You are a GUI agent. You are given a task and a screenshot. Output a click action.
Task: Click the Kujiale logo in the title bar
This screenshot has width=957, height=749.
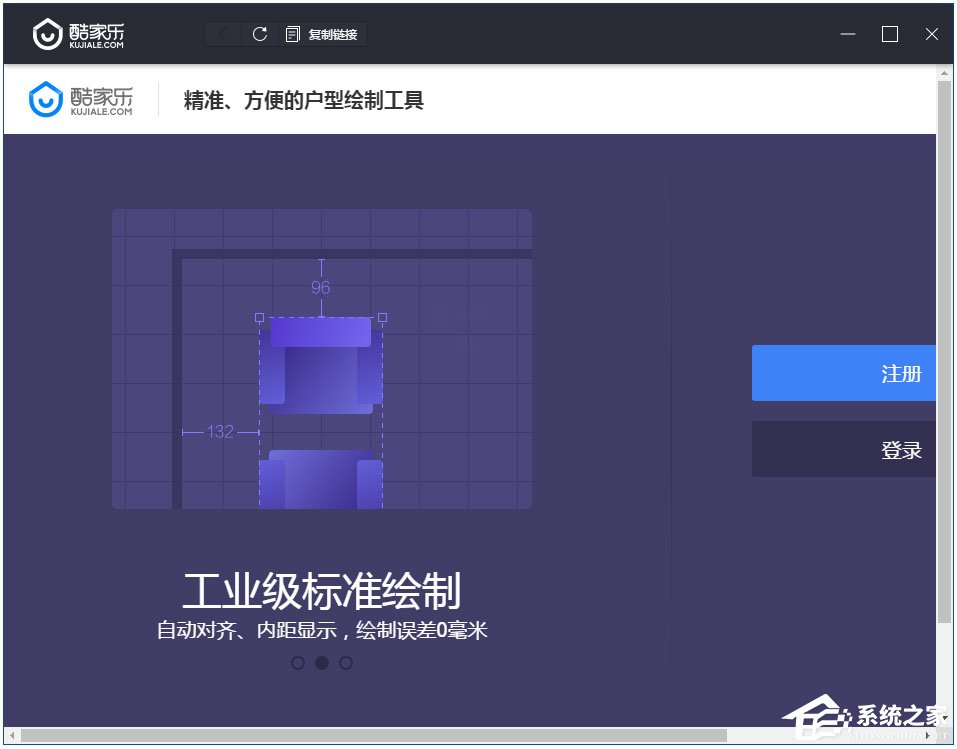coord(78,34)
